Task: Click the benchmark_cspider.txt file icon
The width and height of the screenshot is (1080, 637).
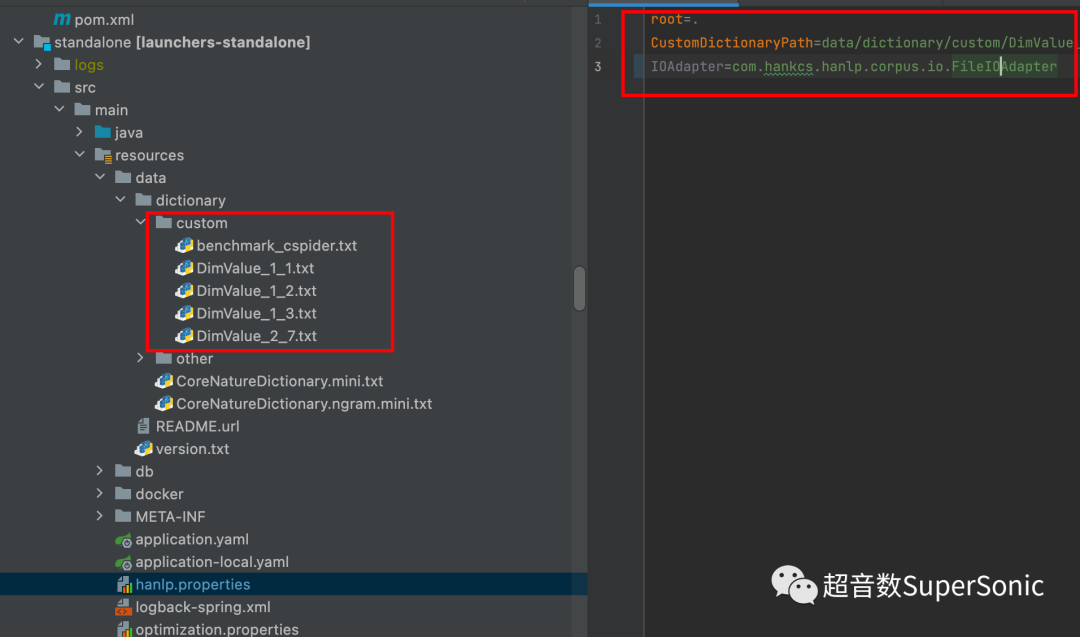Action: tap(184, 245)
